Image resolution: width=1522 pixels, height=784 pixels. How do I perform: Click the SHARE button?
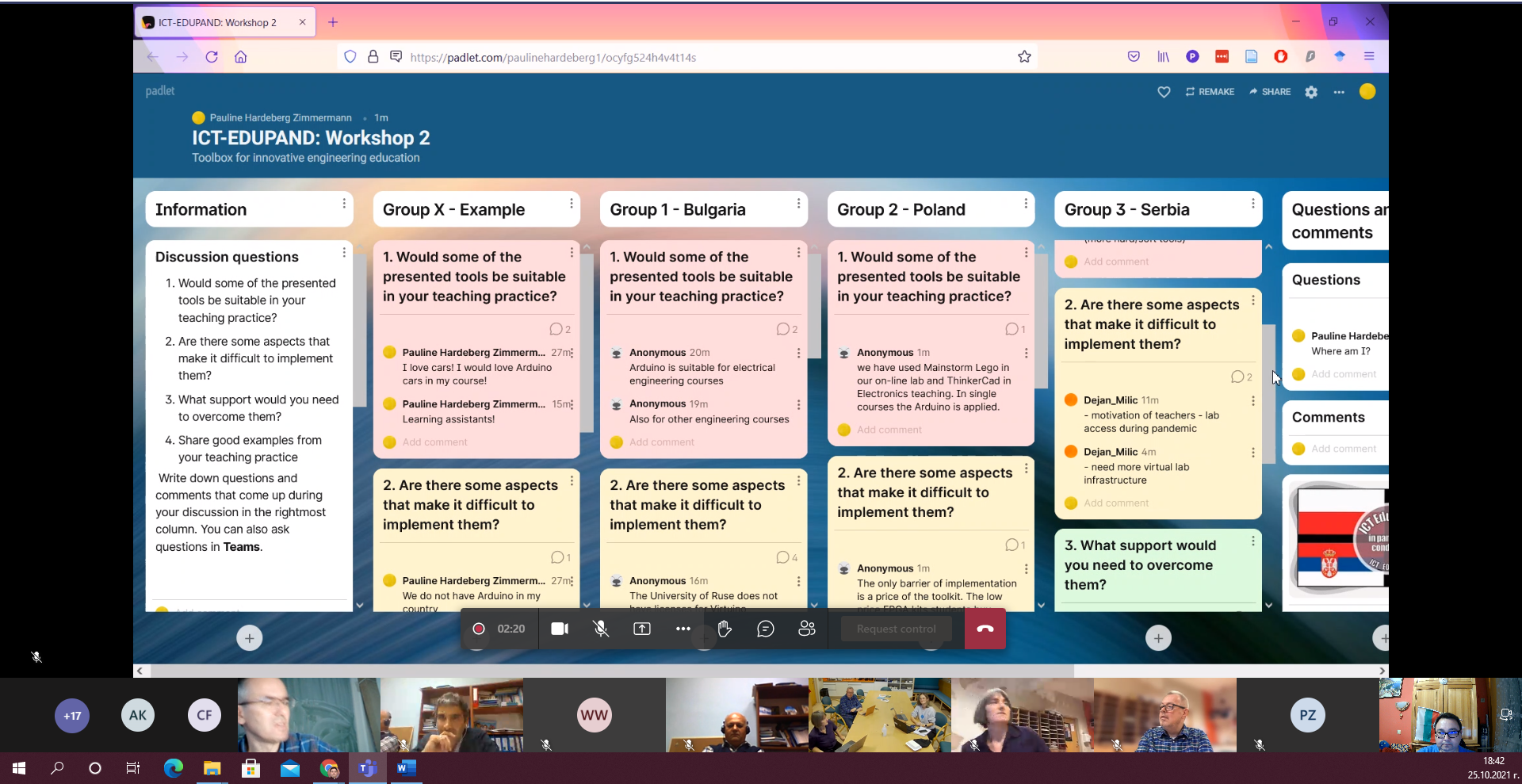click(1270, 92)
